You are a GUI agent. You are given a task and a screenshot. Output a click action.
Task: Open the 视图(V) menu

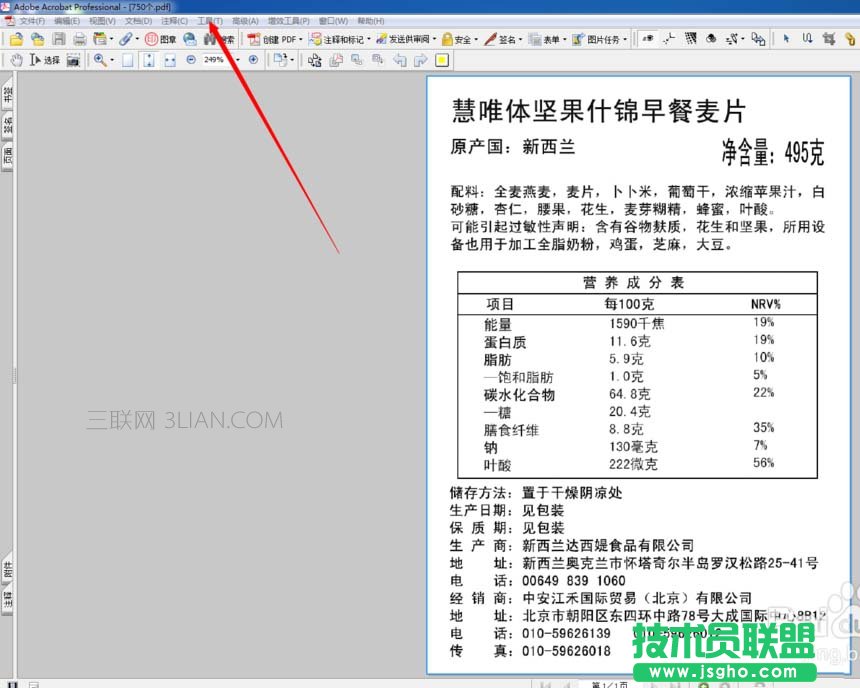coord(102,21)
